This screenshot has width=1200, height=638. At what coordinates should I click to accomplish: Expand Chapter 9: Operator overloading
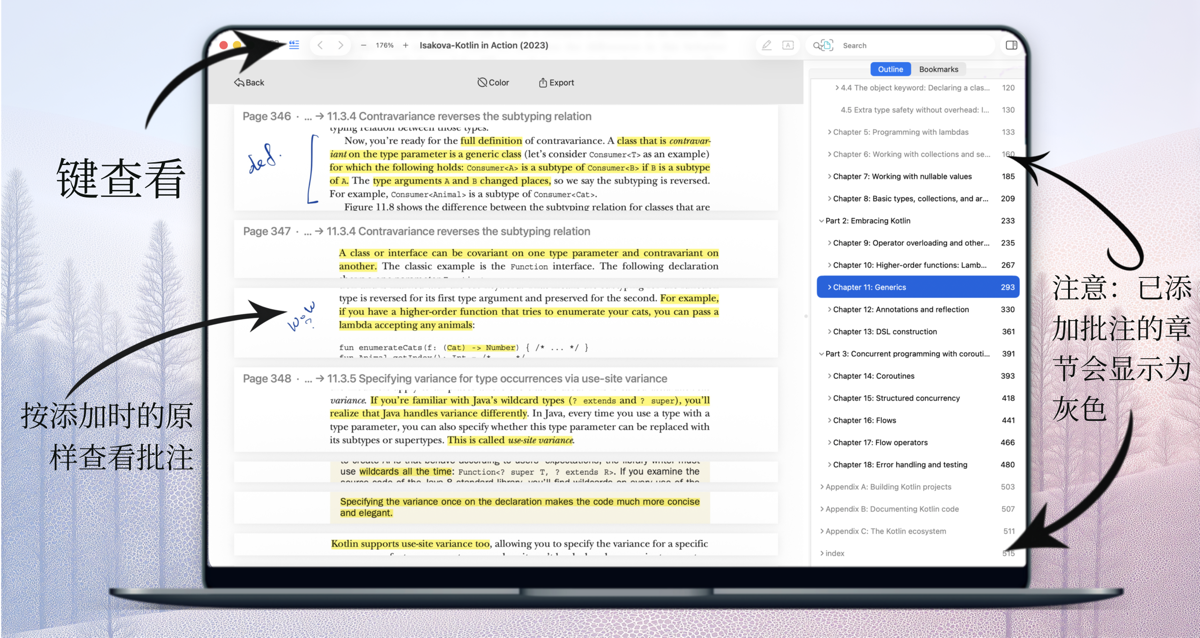coord(829,243)
